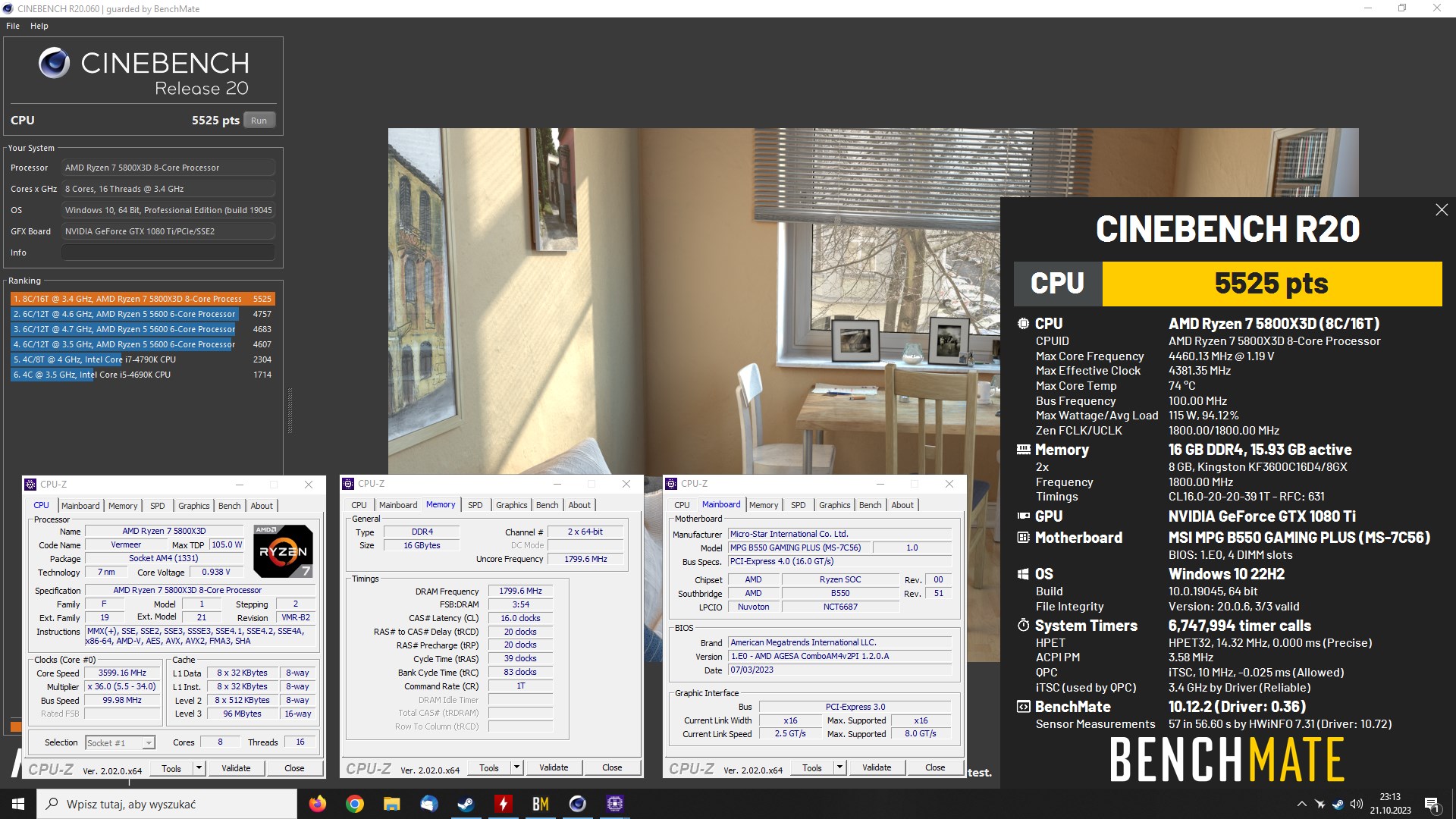The height and width of the screenshot is (819, 1456).
Task: Click the Memory CPU-Z window title icon
Action: pyautogui.click(x=348, y=484)
